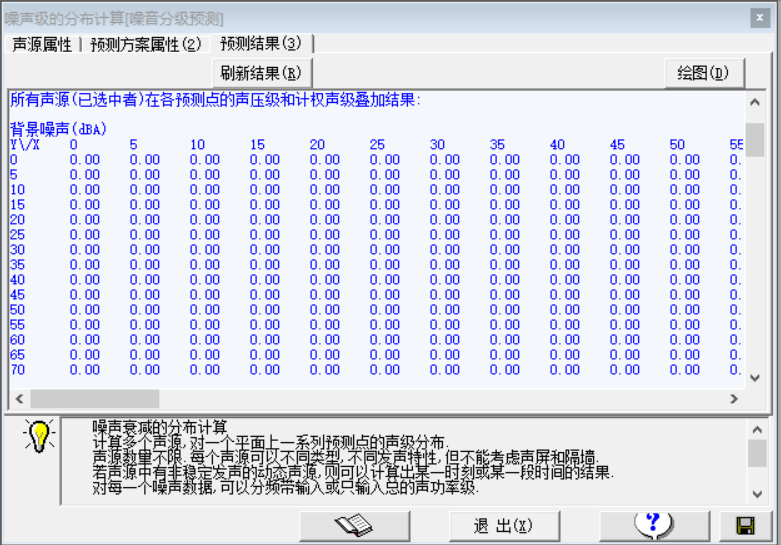Click the question mark help button
The height and width of the screenshot is (545, 781).
pyautogui.click(x=654, y=526)
